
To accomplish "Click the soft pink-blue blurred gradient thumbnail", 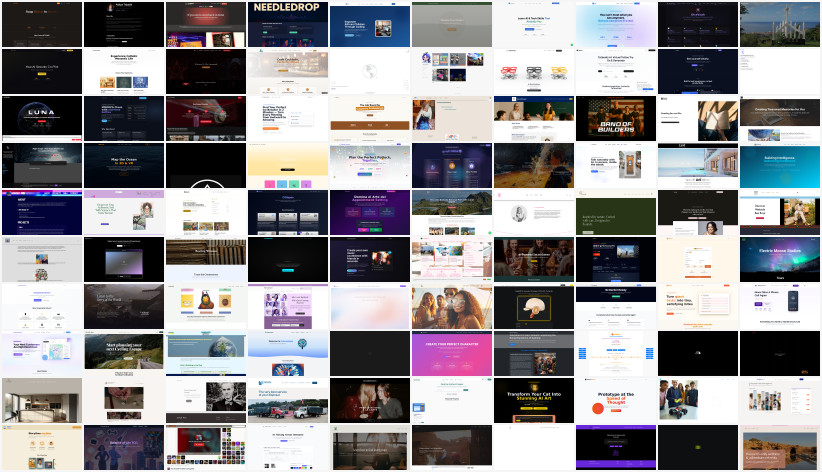I will [x=370, y=306].
